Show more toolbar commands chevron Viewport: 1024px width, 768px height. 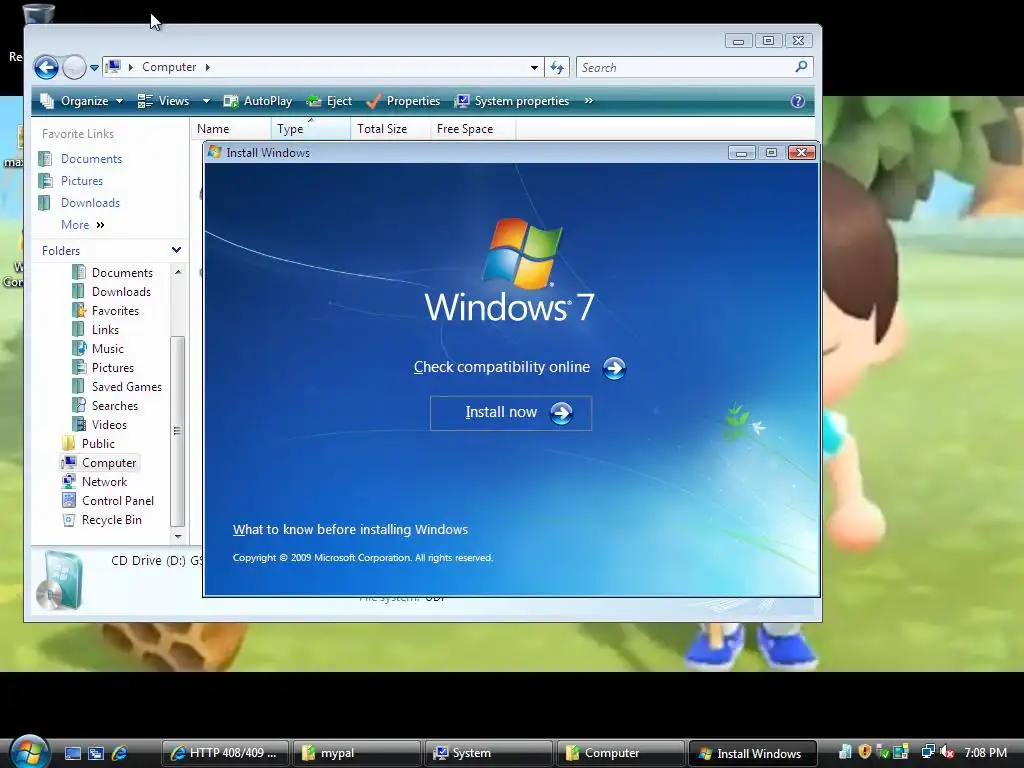(x=588, y=101)
